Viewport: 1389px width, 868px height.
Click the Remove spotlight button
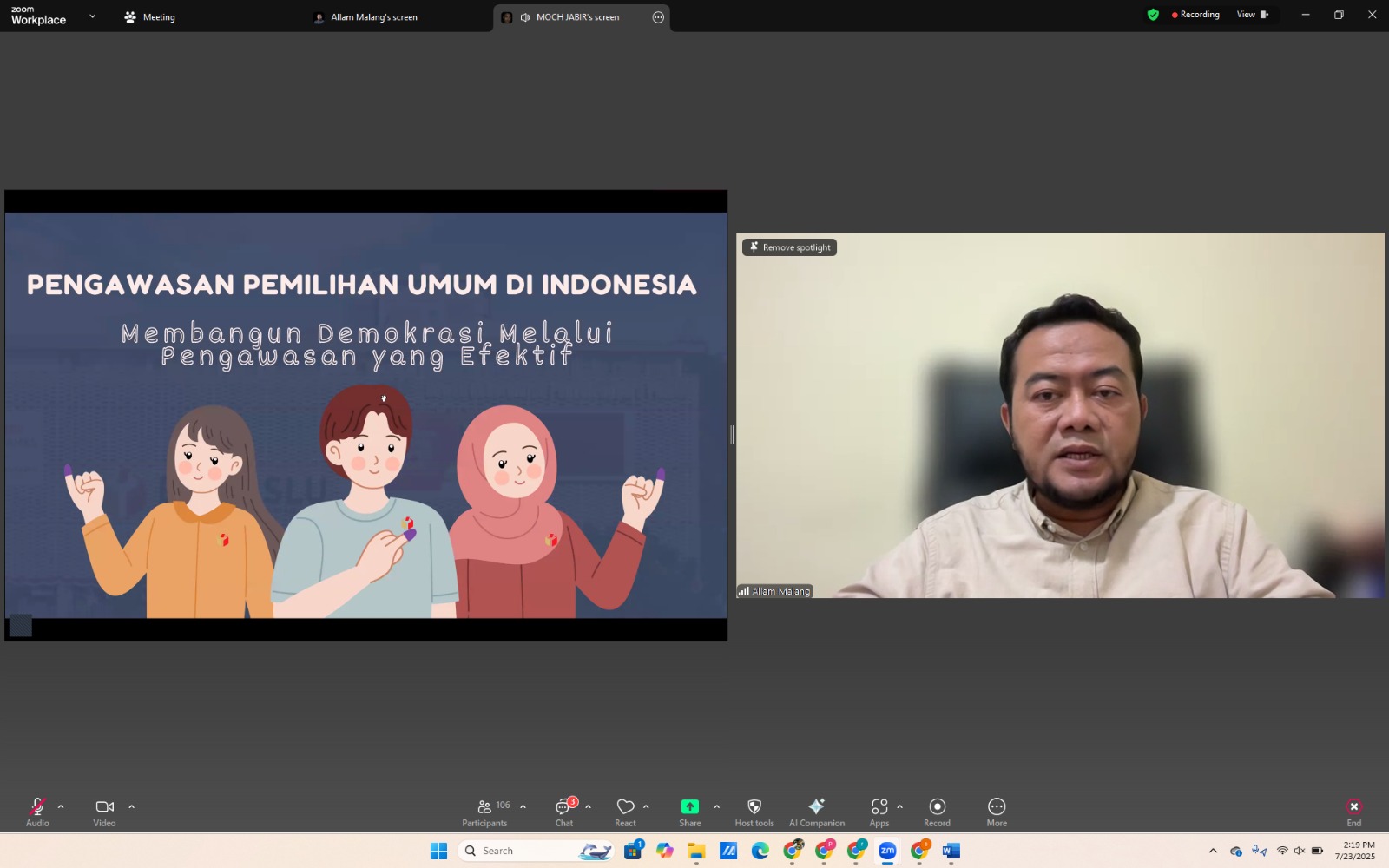788,247
